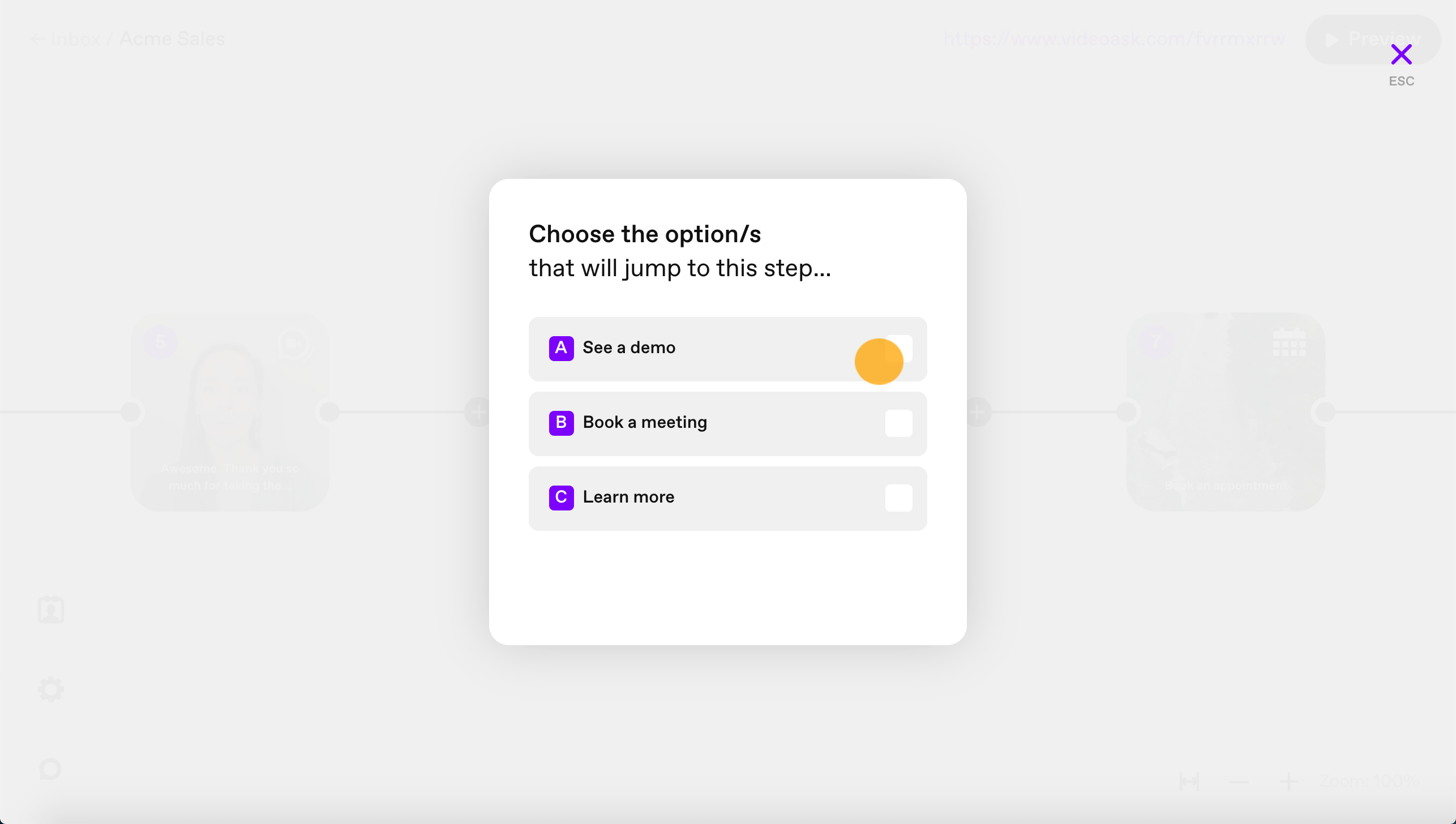Tick the Book a meeting checkbox
This screenshot has height=824, width=1456.
coord(898,423)
